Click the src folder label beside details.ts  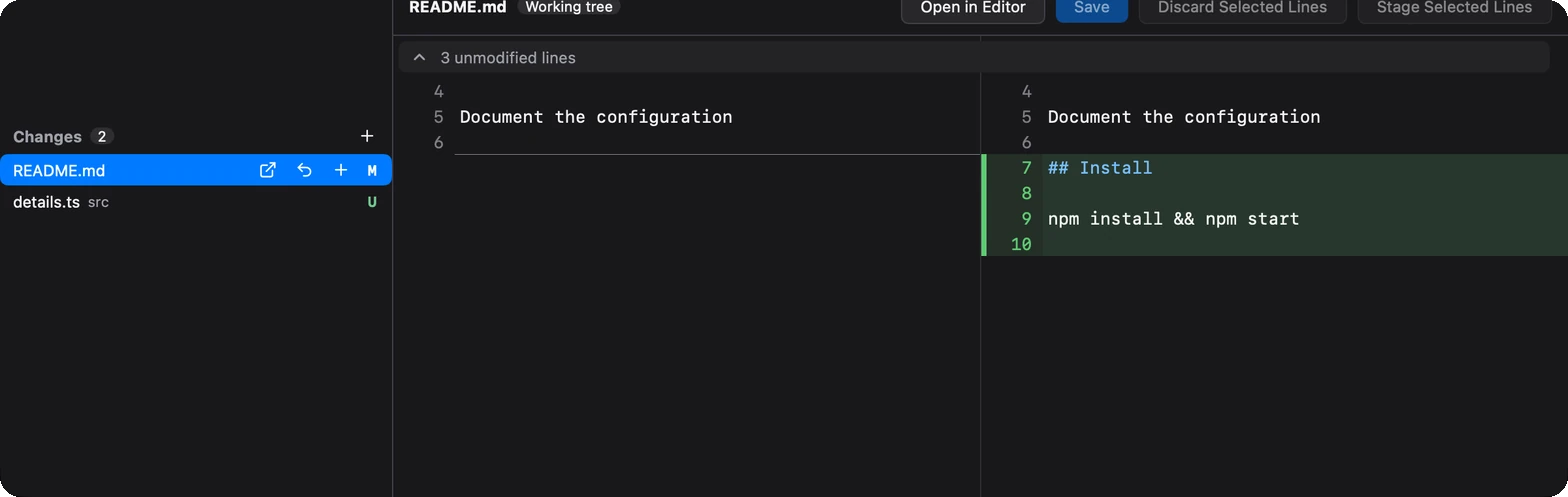[98, 203]
